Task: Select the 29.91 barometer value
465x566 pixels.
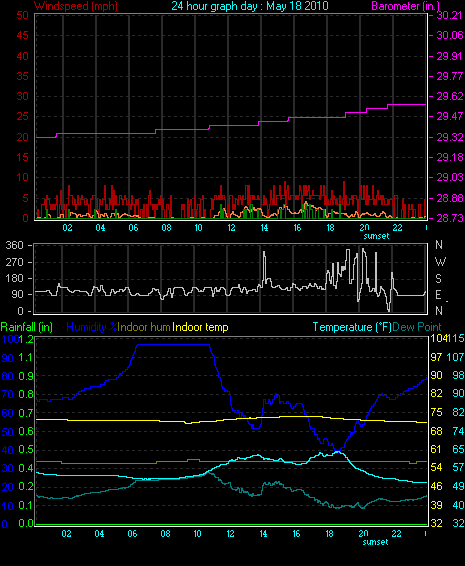Action: tap(449, 56)
